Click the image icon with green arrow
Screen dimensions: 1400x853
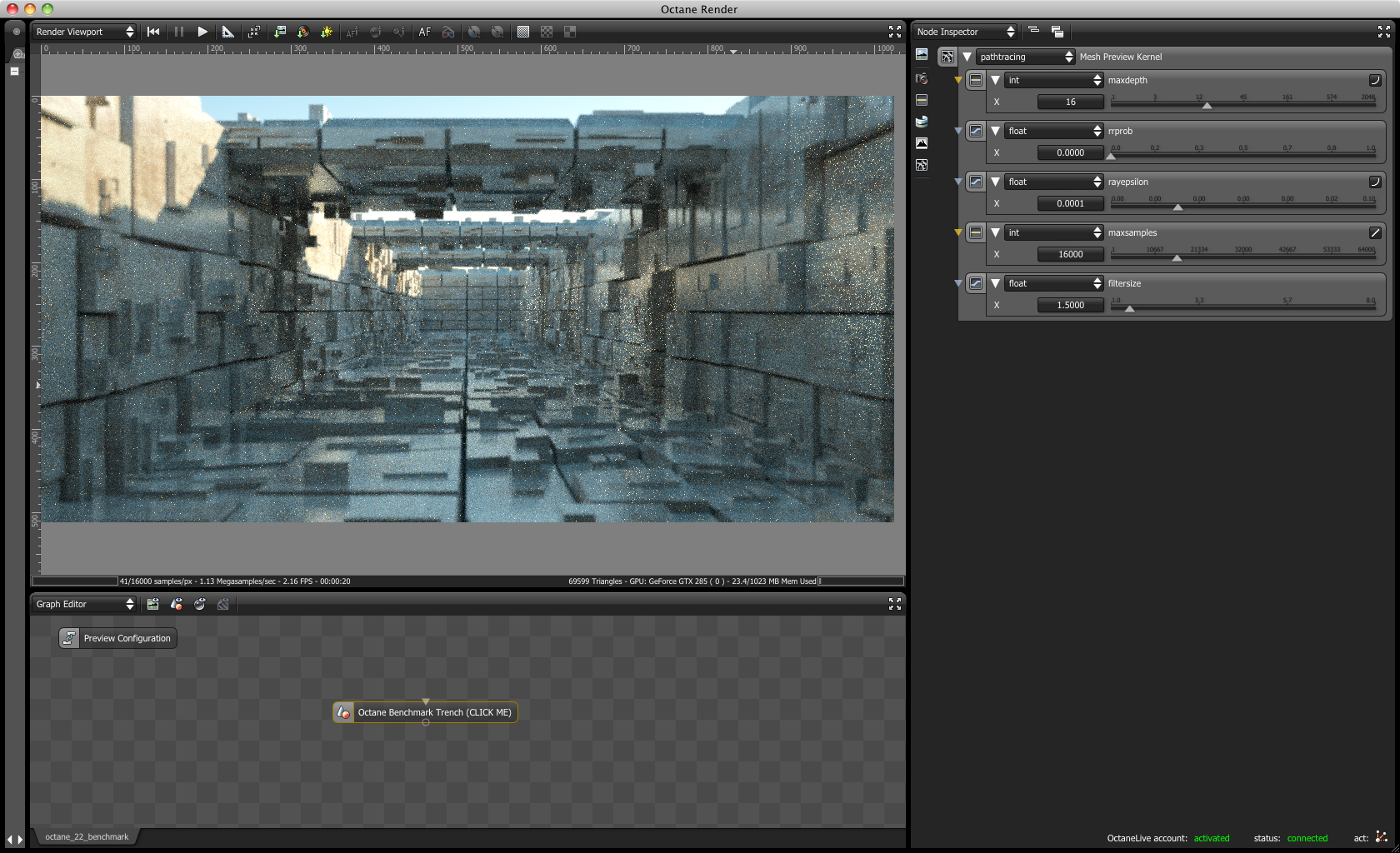click(x=280, y=32)
